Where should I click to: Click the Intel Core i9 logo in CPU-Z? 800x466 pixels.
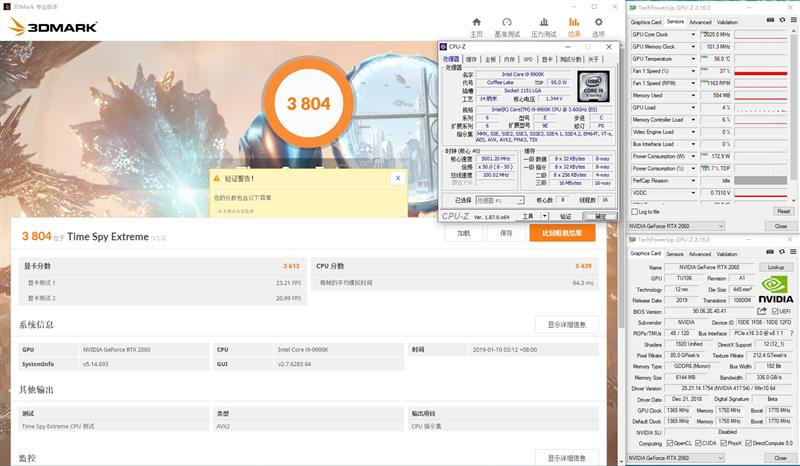pos(593,86)
